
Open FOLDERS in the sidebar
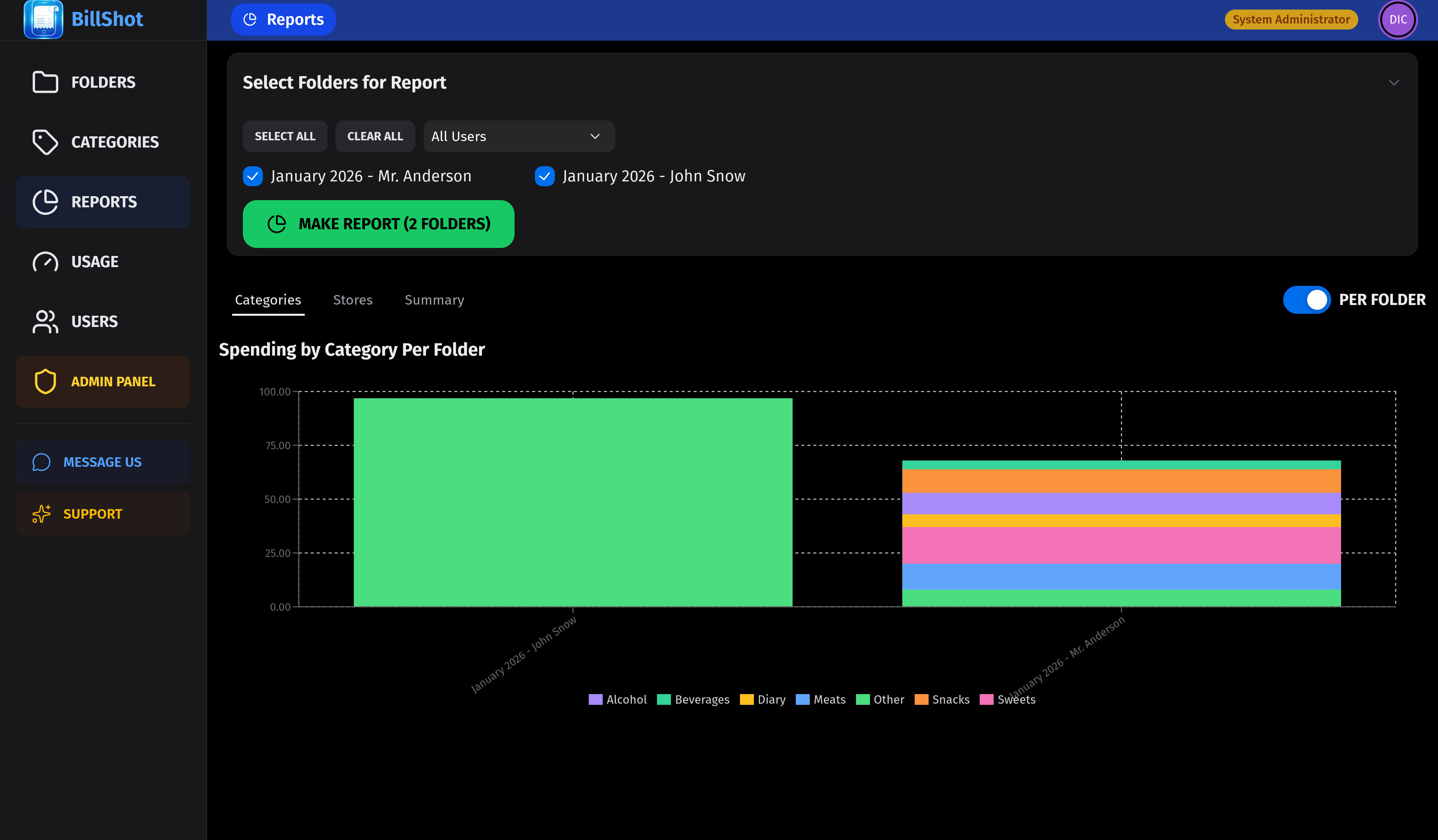103,82
